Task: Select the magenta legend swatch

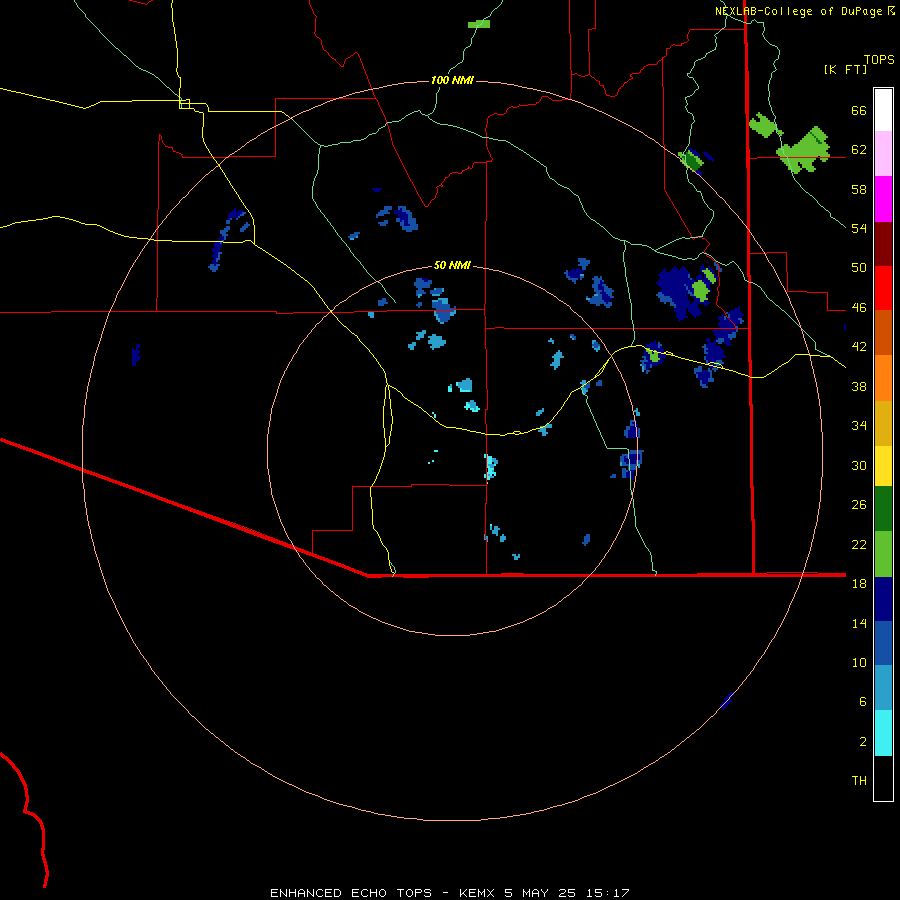Action: 883,199
